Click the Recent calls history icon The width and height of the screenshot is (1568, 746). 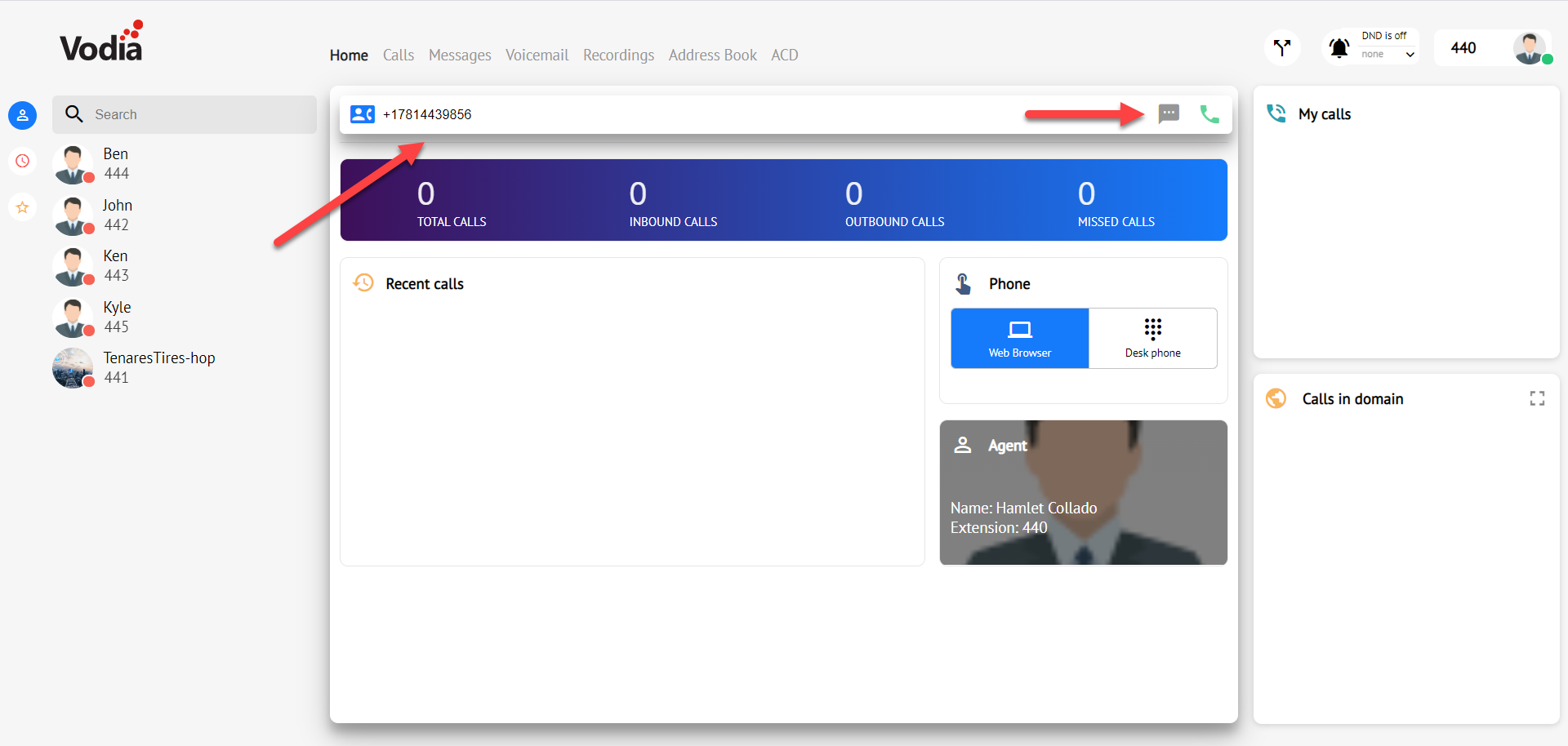click(363, 283)
